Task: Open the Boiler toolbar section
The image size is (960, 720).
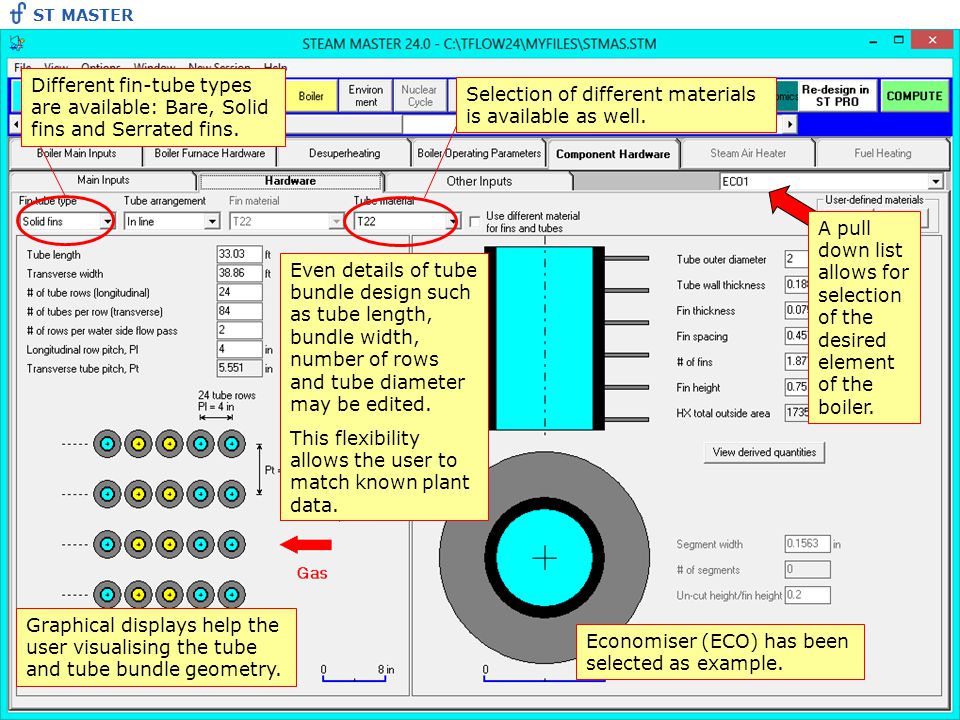Action: pos(311,96)
